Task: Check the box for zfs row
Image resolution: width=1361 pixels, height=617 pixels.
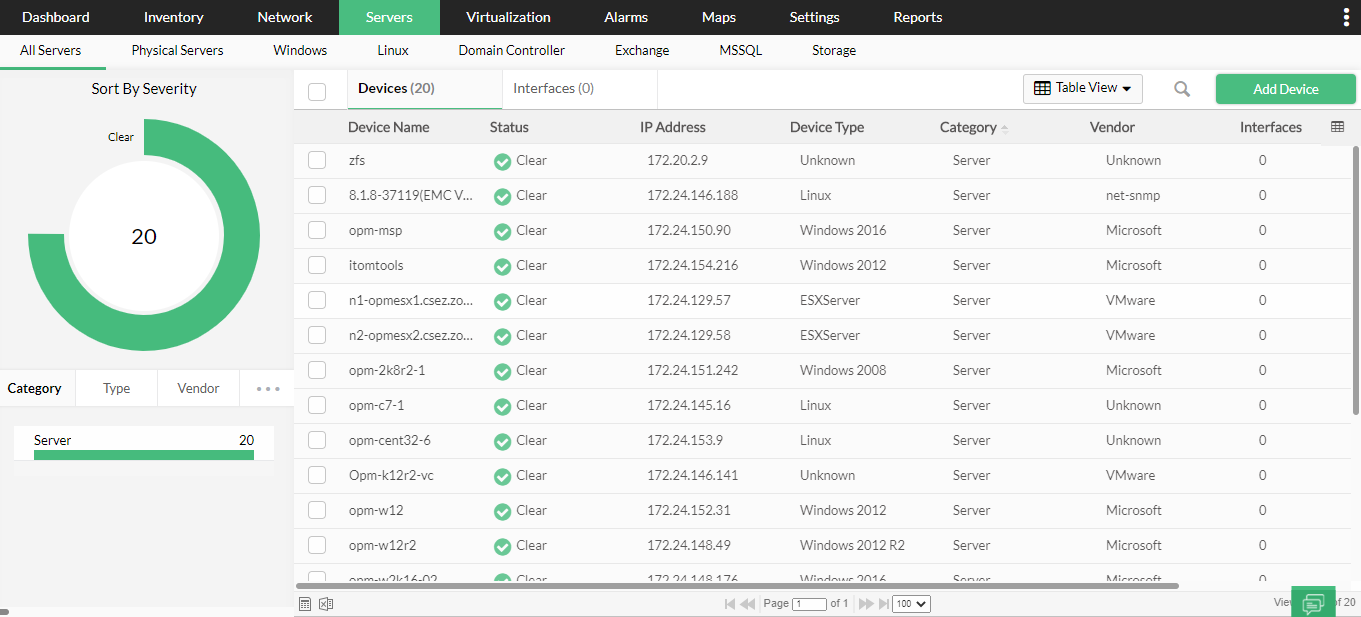Action: tap(317, 160)
